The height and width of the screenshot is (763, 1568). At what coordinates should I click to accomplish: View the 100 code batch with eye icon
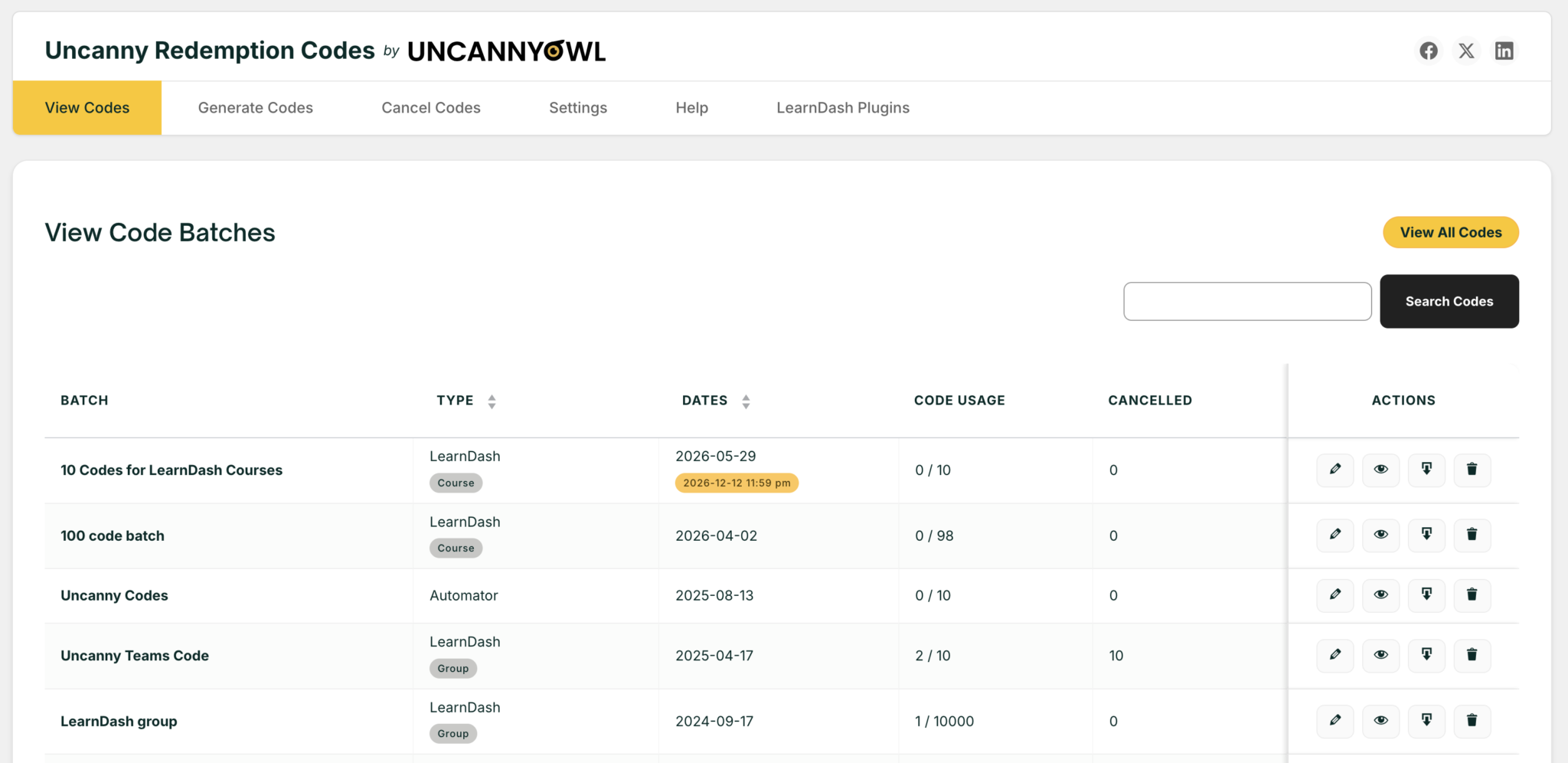pyautogui.click(x=1381, y=535)
